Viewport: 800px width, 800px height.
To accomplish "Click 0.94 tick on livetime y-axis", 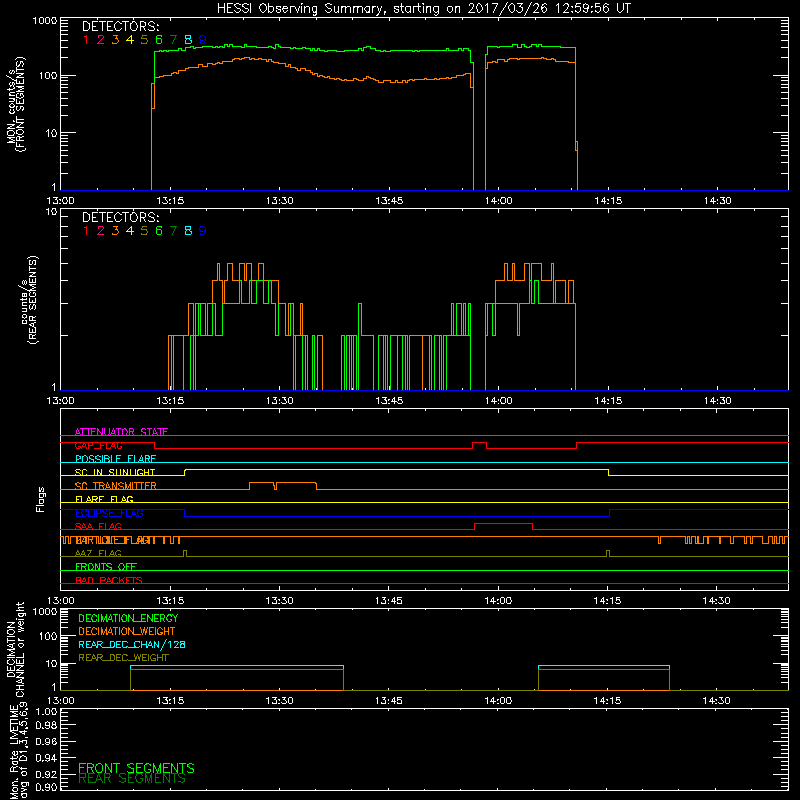I will [46, 758].
